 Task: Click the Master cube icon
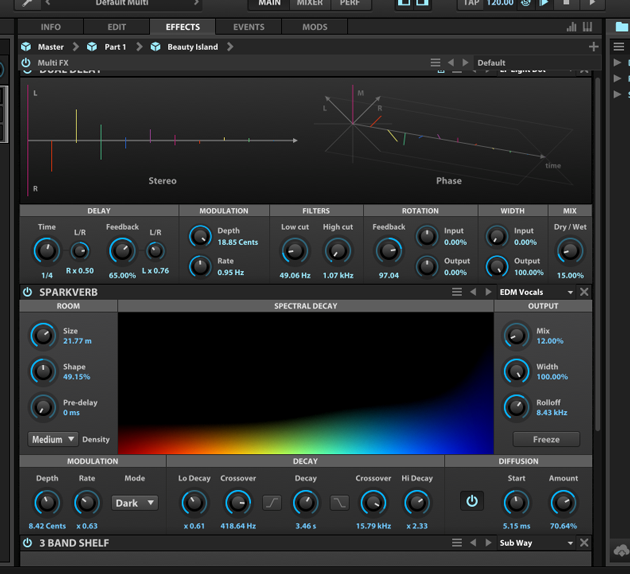tap(26, 47)
